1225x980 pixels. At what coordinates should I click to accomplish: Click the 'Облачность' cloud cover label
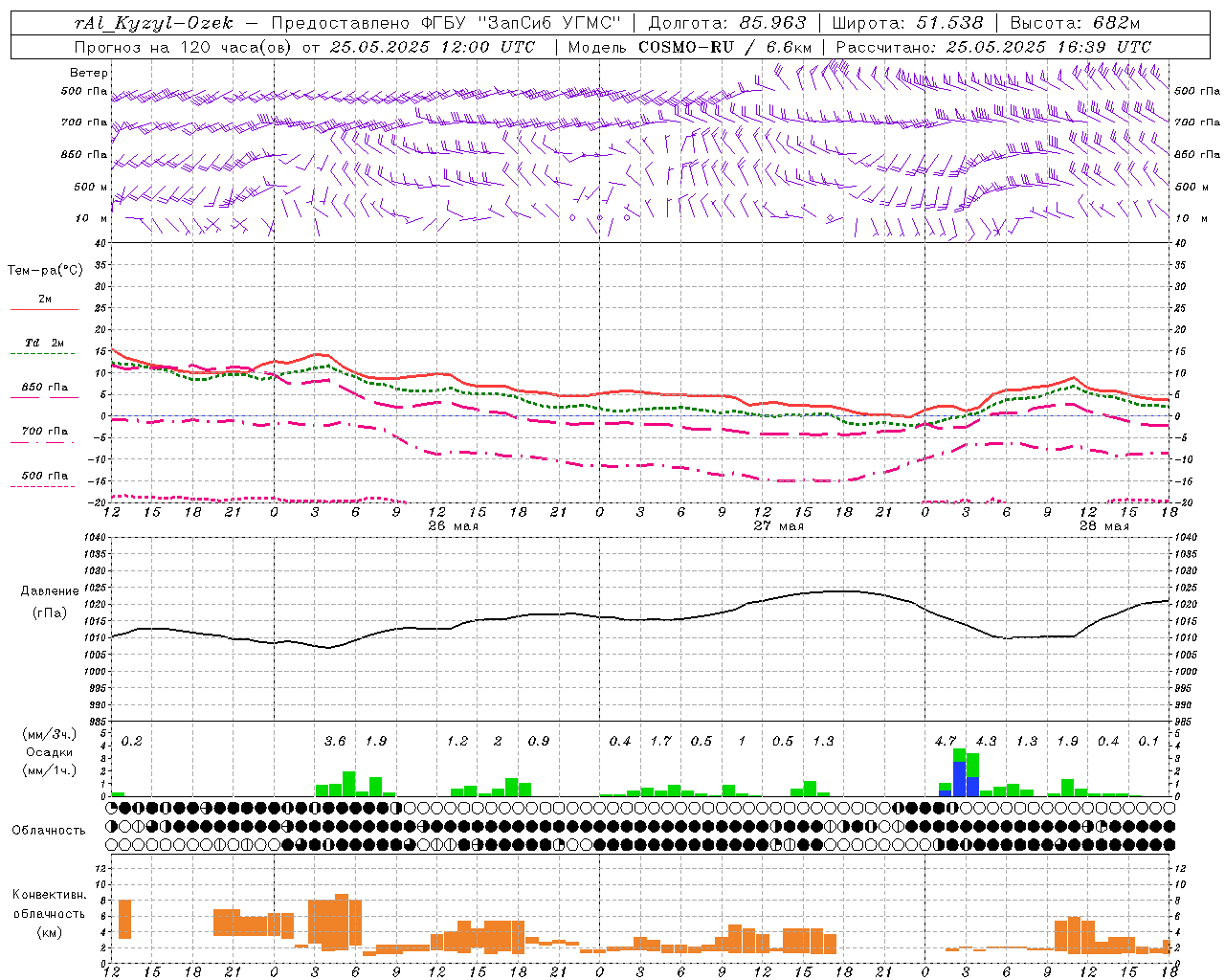pyautogui.click(x=49, y=831)
